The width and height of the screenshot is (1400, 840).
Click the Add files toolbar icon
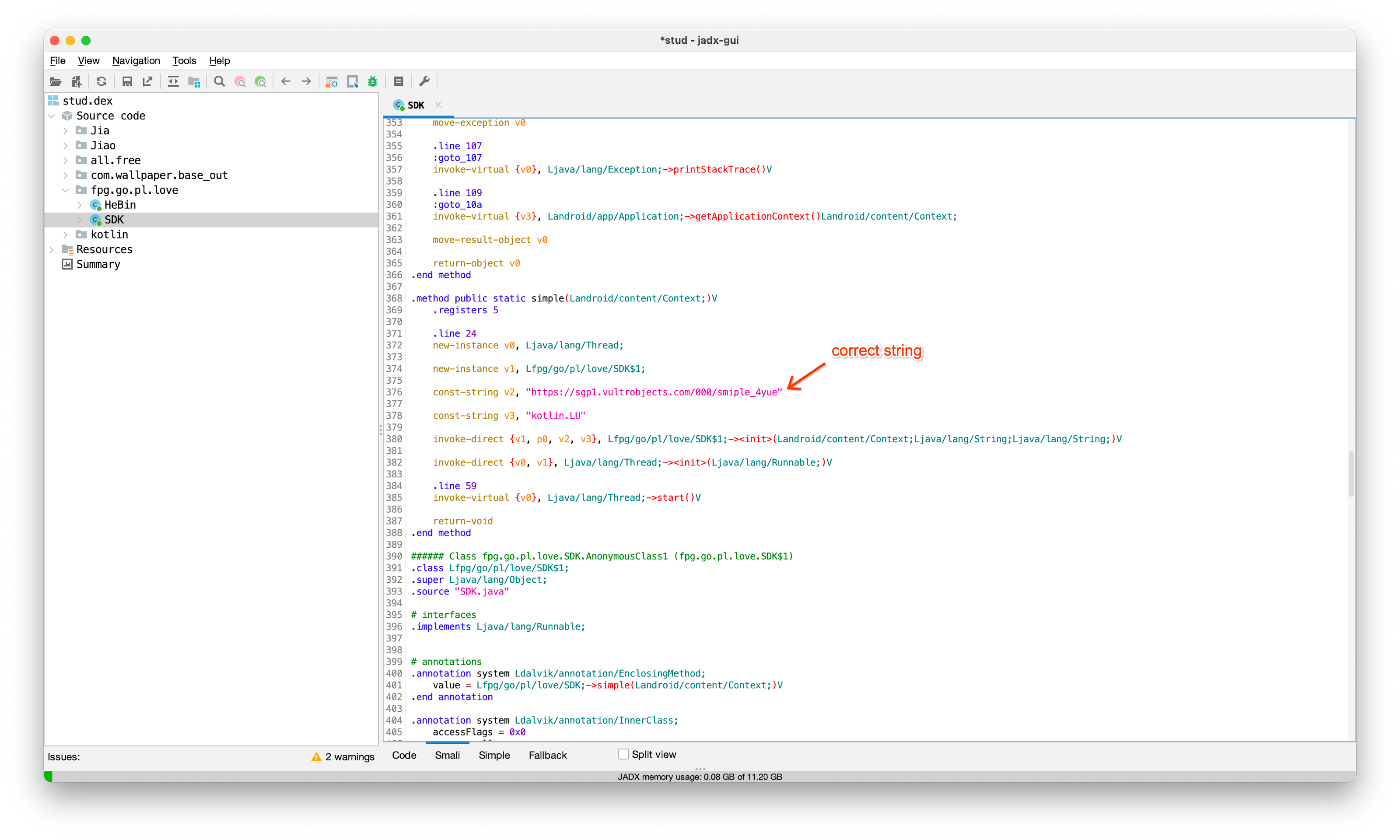(x=77, y=81)
